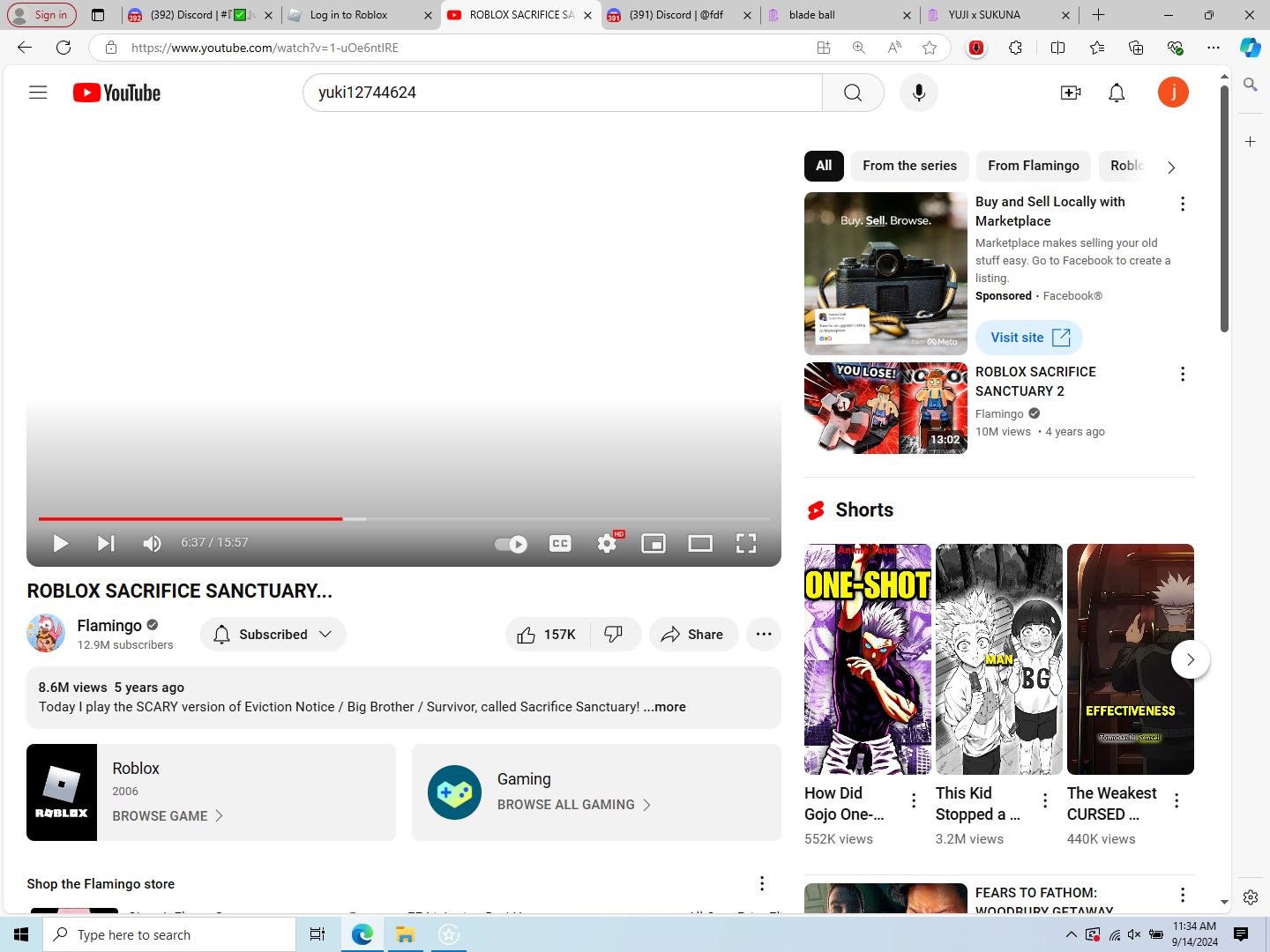
Task: Seek on the video progress bar
Action: 404,519
